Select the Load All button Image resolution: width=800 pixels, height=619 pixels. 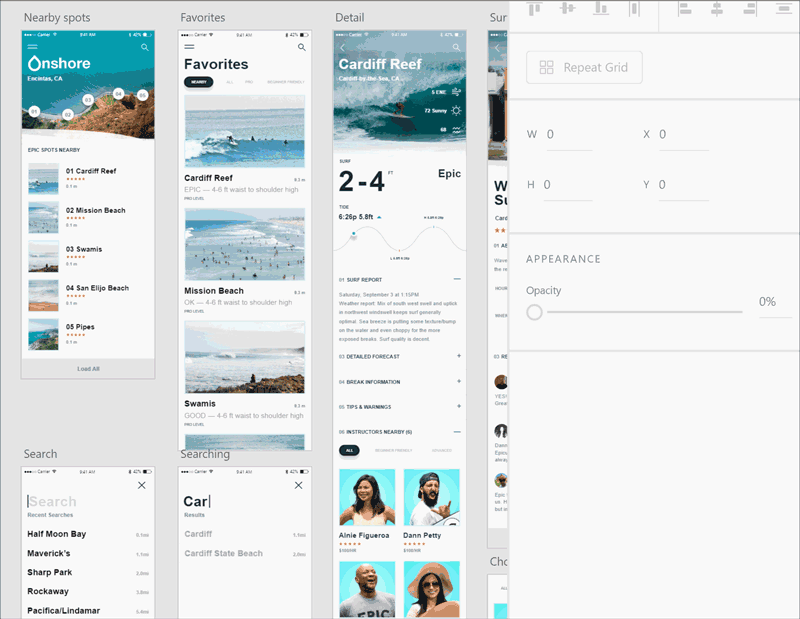click(x=88, y=368)
